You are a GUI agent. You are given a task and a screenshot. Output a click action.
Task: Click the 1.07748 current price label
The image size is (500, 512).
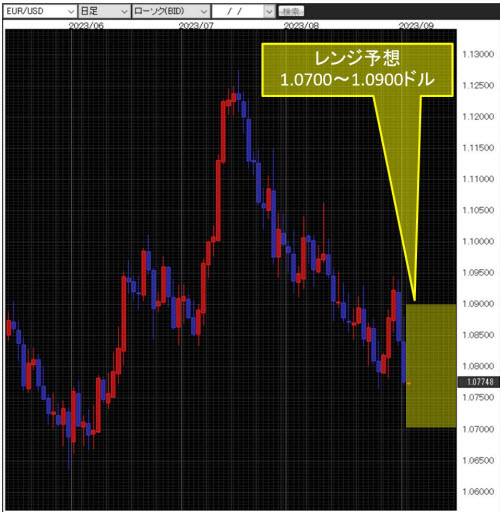pyautogui.click(x=479, y=382)
